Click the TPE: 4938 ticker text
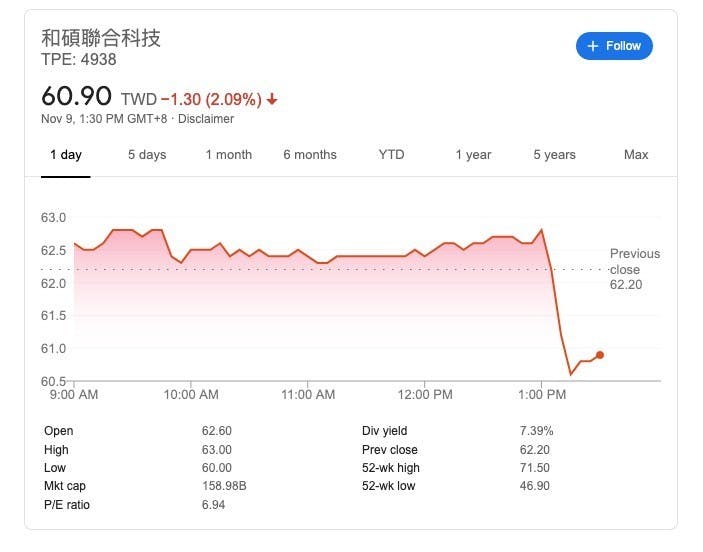Image resolution: width=703 pixels, height=552 pixels. pos(79,60)
